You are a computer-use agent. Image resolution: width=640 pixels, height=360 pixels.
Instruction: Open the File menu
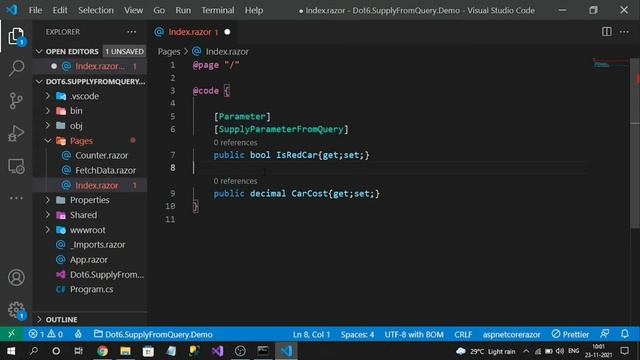pyautogui.click(x=35, y=10)
